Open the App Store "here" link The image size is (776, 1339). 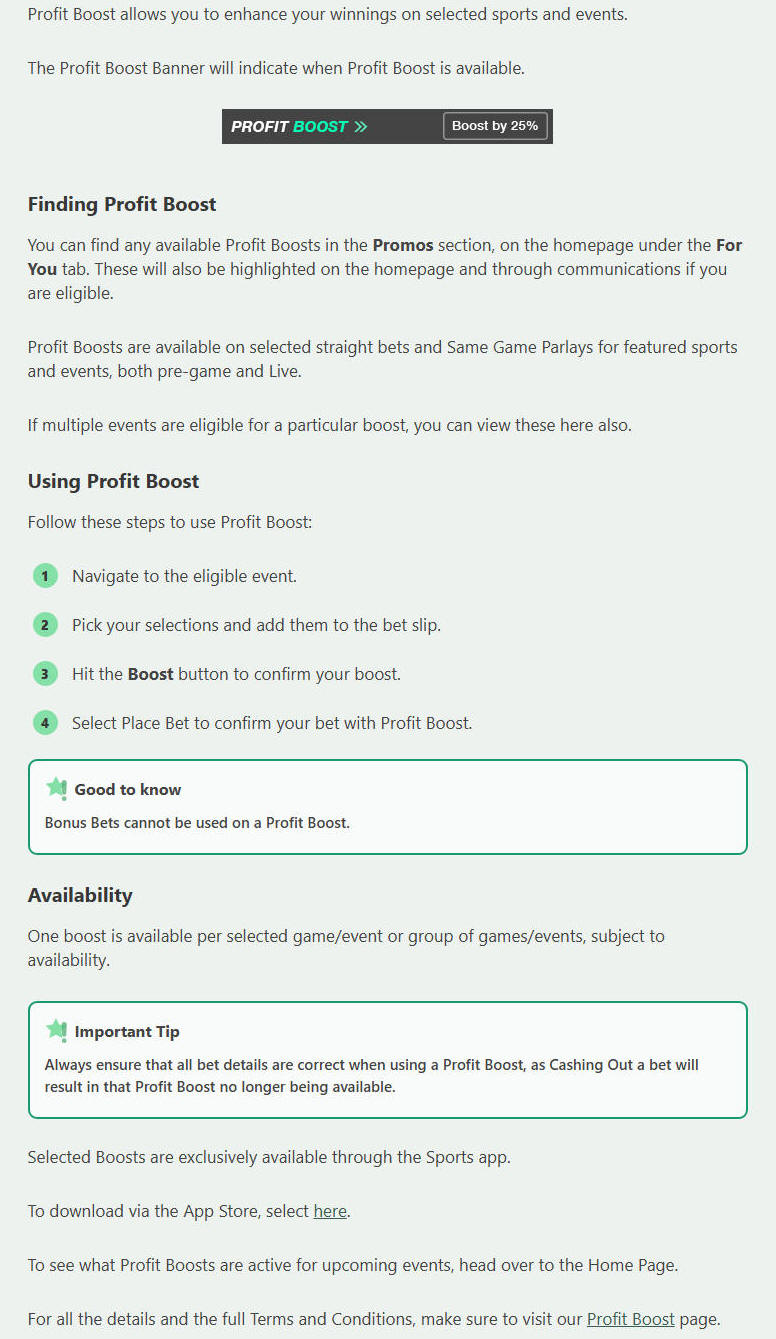click(330, 1211)
